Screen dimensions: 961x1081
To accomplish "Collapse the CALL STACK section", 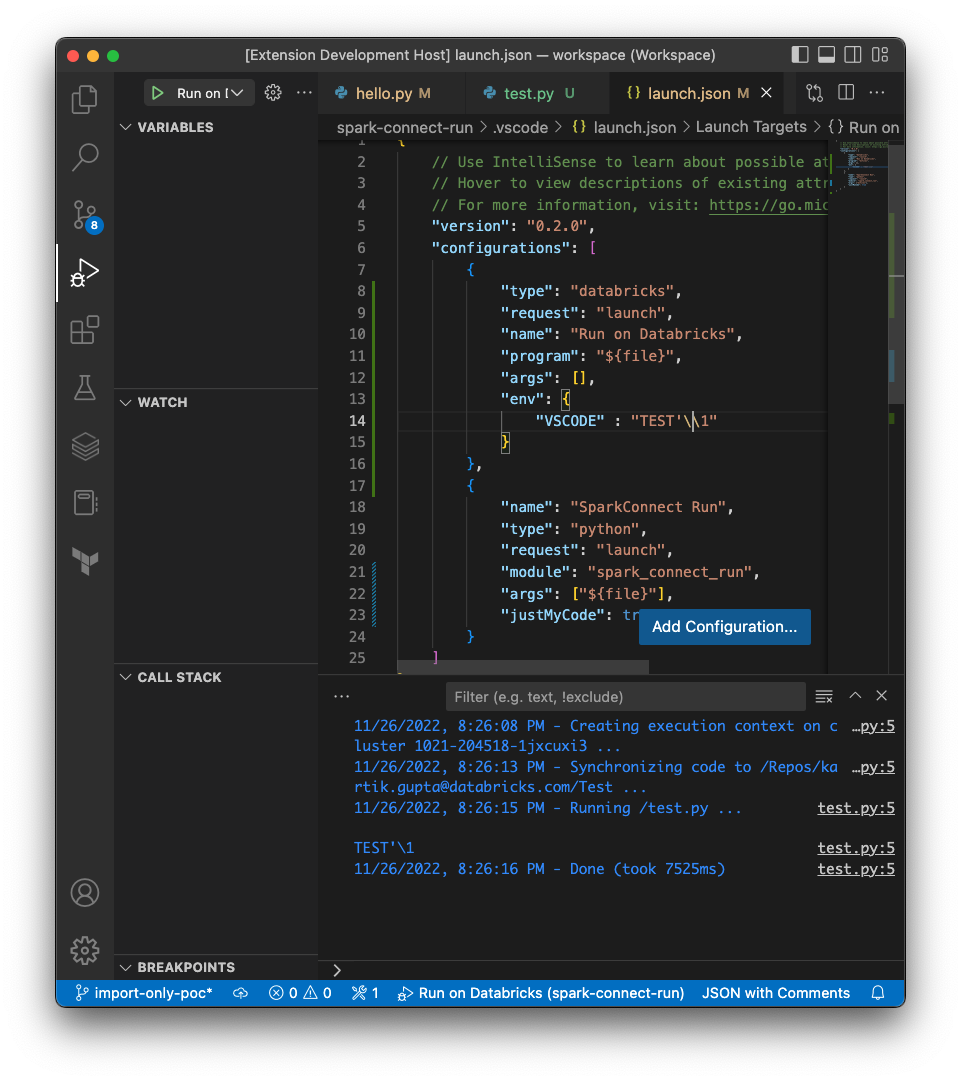I will click(216, 677).
